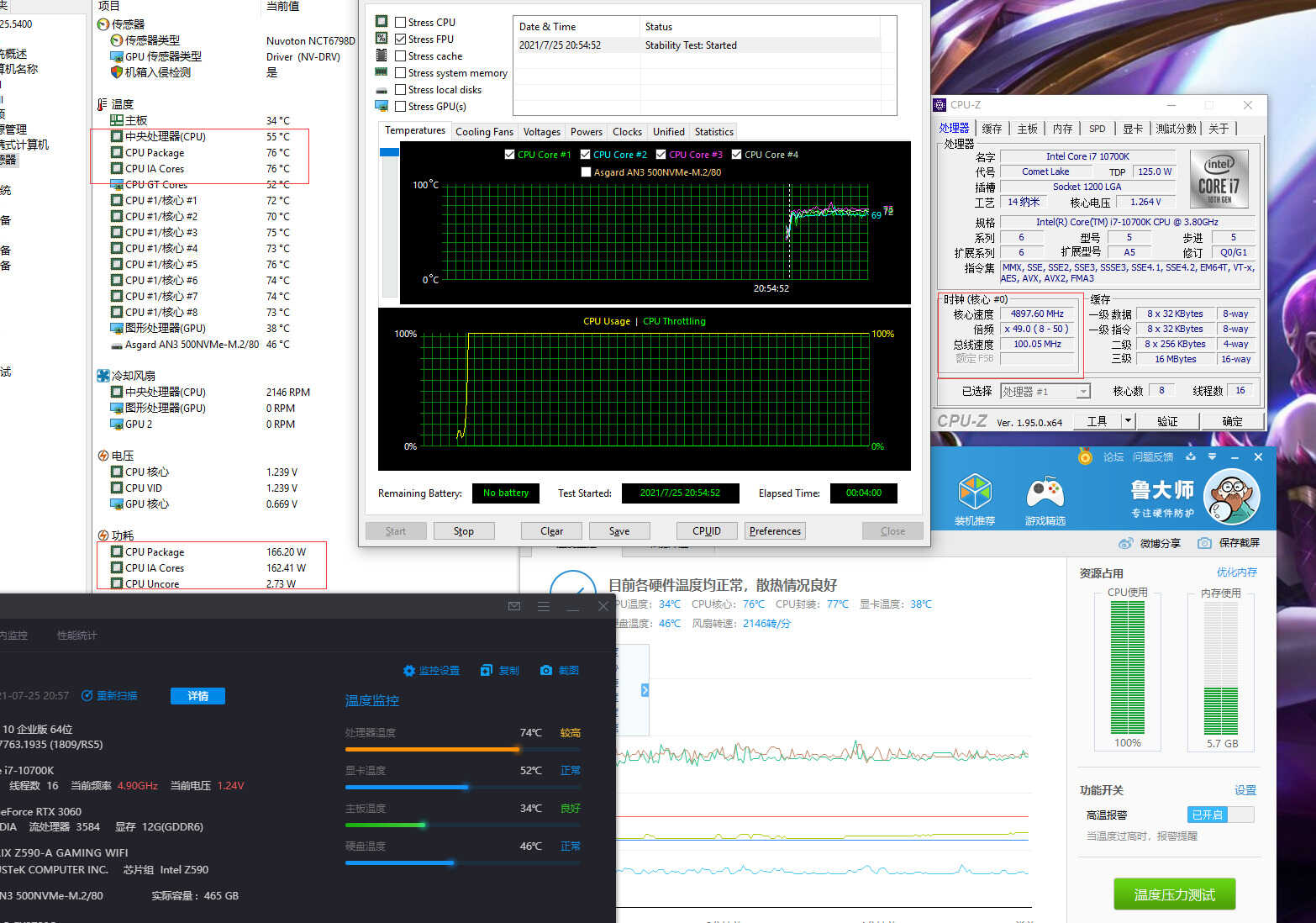Enable Stress system memory checkbox
This screenshot has height=923, width=1316.
tap(400, 73)
